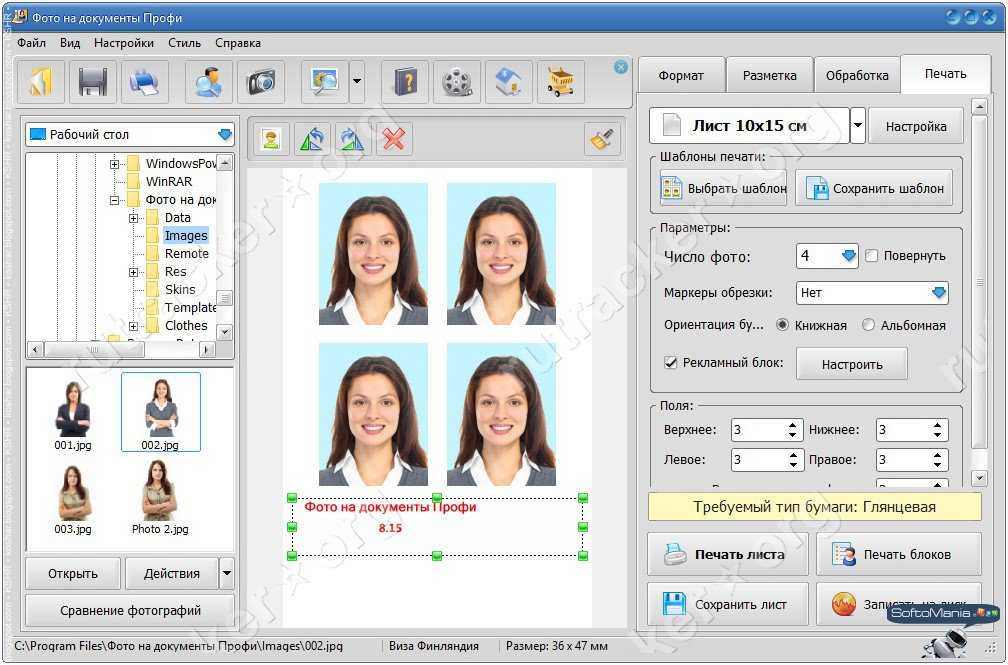Click Сохранить лист button

pos(727,604)
